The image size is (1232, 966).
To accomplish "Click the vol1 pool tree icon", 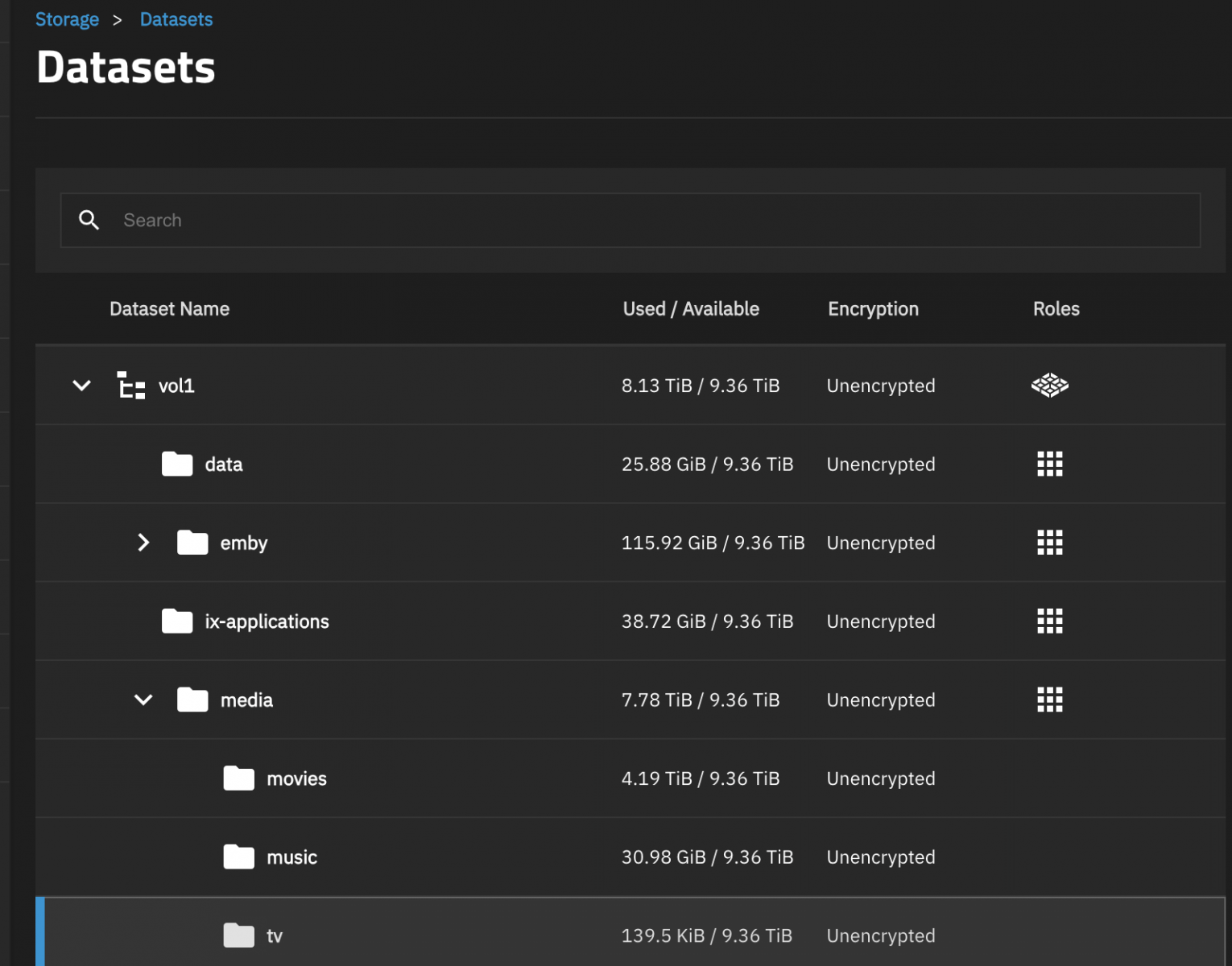I will click(131, 386).
